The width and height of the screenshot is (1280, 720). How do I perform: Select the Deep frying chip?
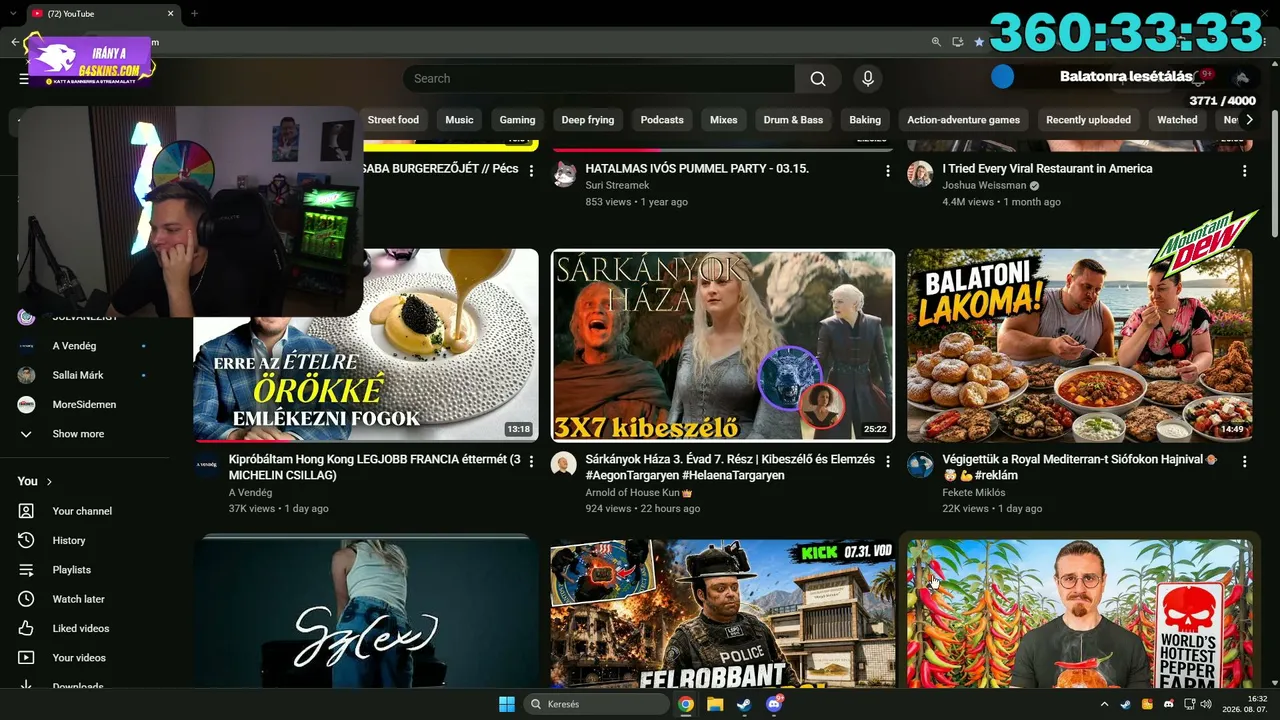(x=588, y=120)
